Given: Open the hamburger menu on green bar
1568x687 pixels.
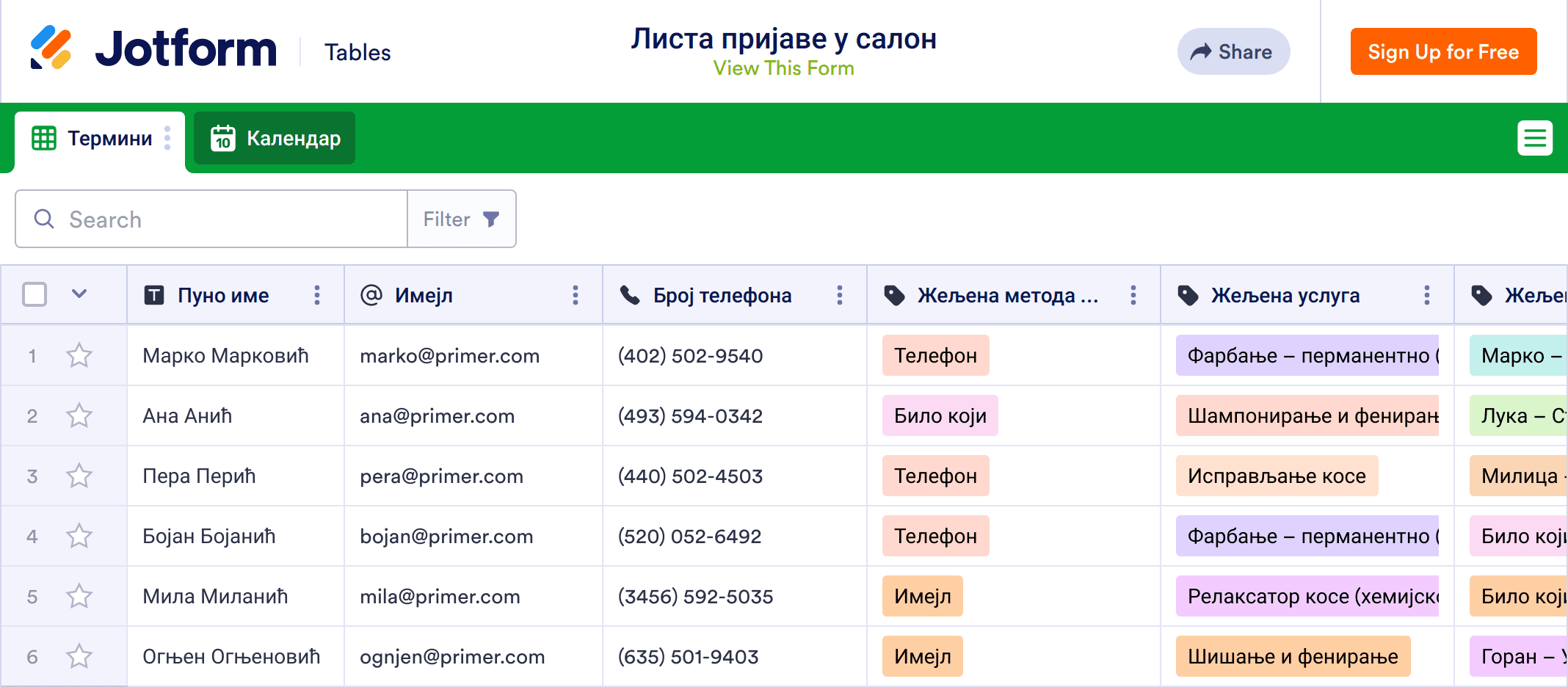Looking at the screenshot, I should point(1534,138).
